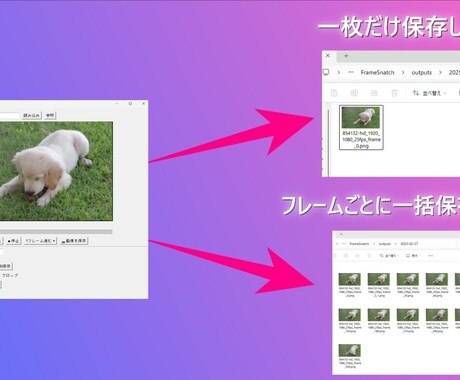Image resolution: width=460 pixels, height=380 pixels.
Task: Open FrameSnatch breadcrumb in lower Explorer
Action: click(x=359, y=244)
